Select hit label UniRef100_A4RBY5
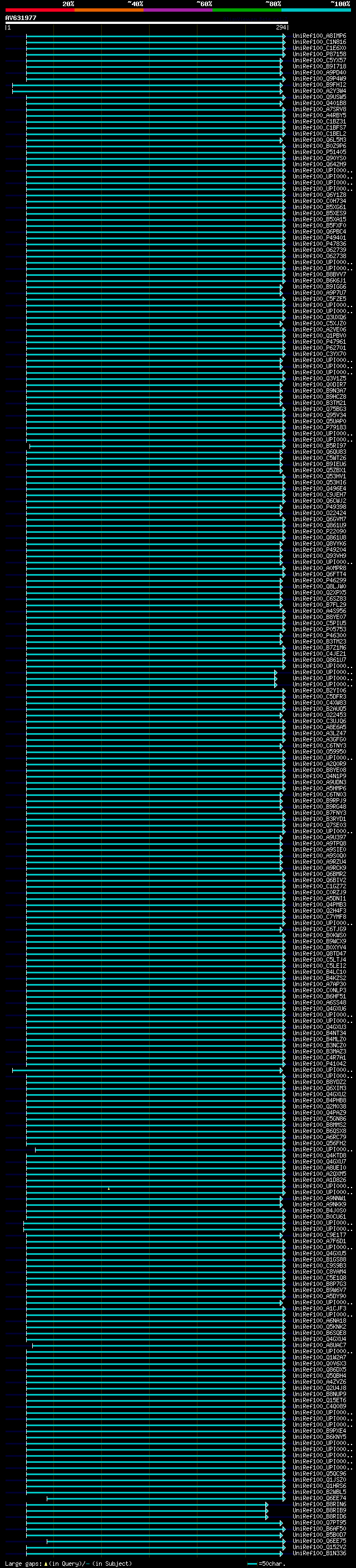 [x=319, y=115]
